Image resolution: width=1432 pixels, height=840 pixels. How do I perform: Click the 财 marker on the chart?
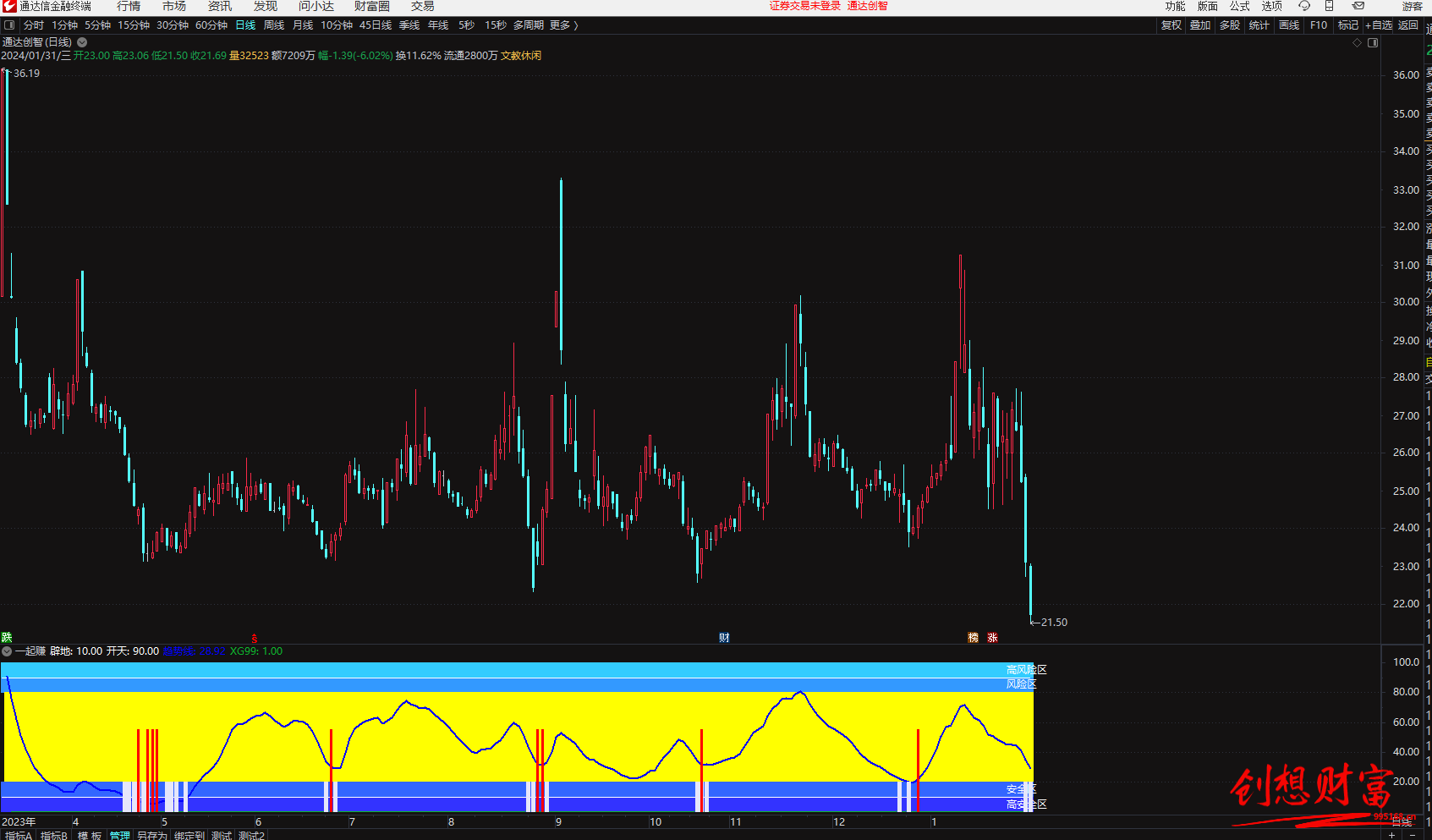724,637
